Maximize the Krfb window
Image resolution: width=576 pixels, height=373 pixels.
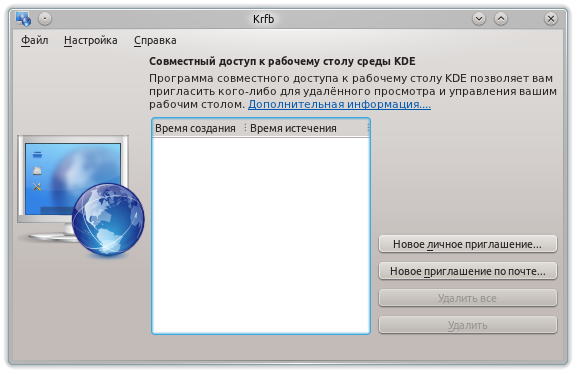[501, 19]
